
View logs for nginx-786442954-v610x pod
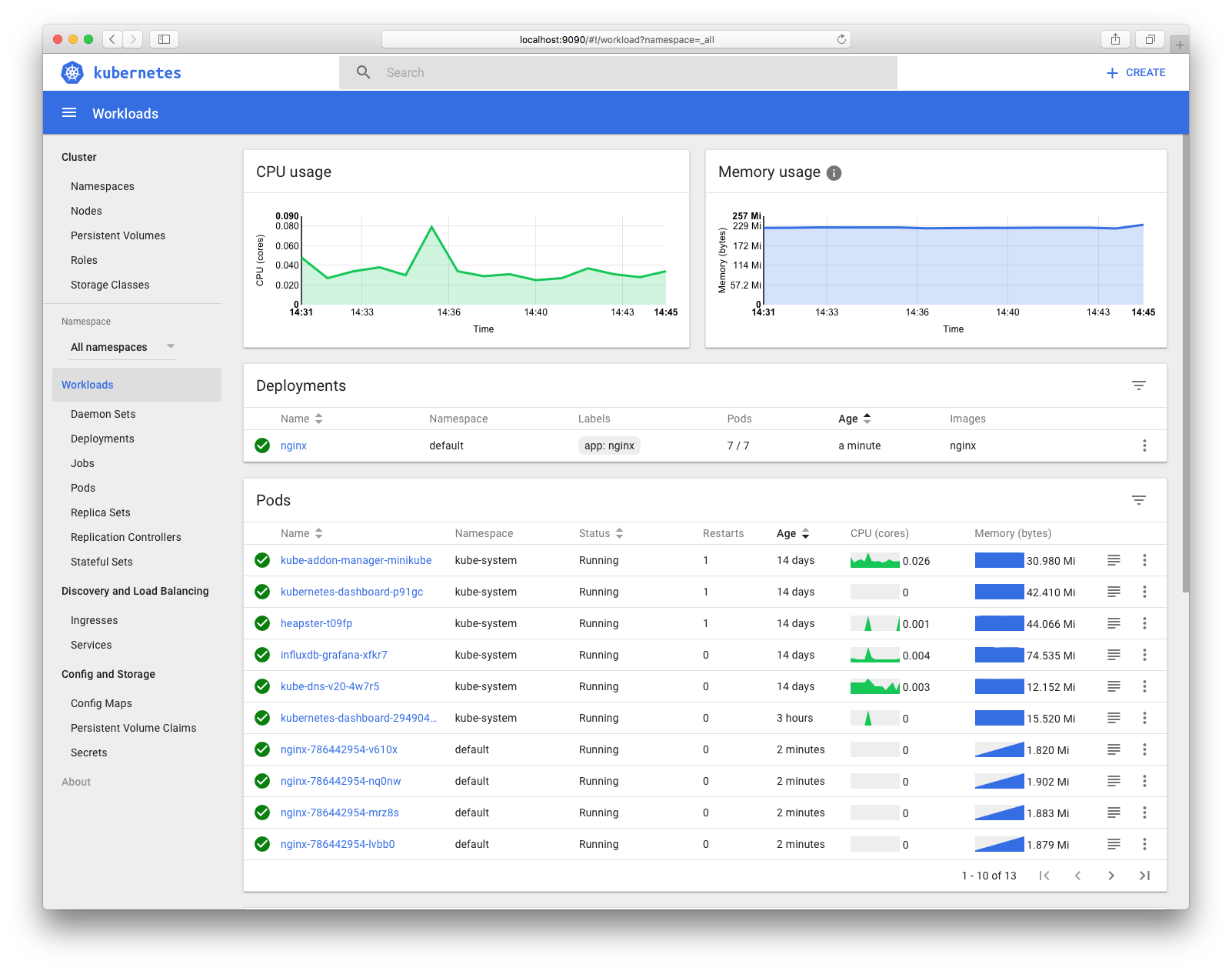click(x=1114, y=749)
